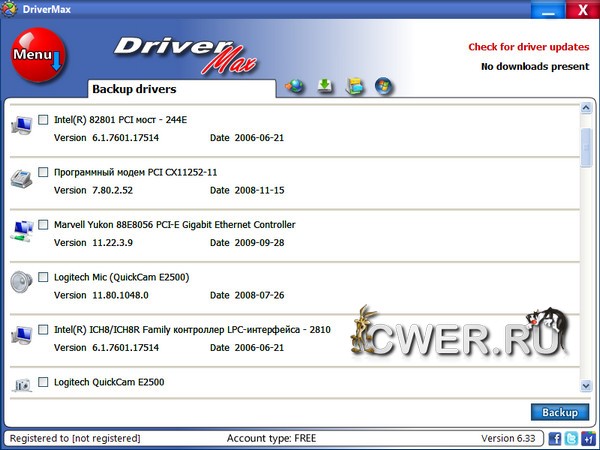
Task: Click the globe online driver updates icon
Action: 294,86
